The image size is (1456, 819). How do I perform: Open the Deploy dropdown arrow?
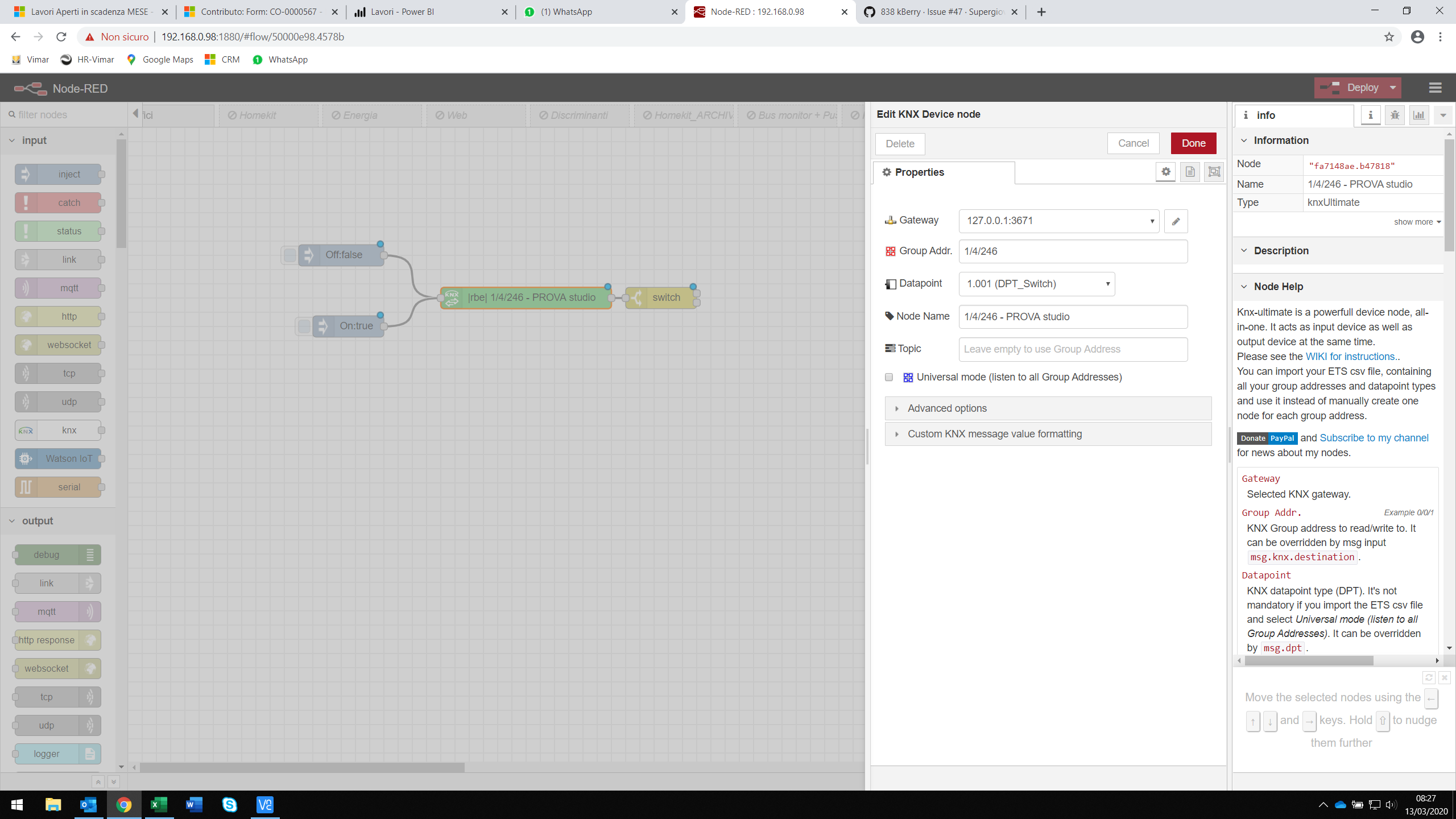1393,88
